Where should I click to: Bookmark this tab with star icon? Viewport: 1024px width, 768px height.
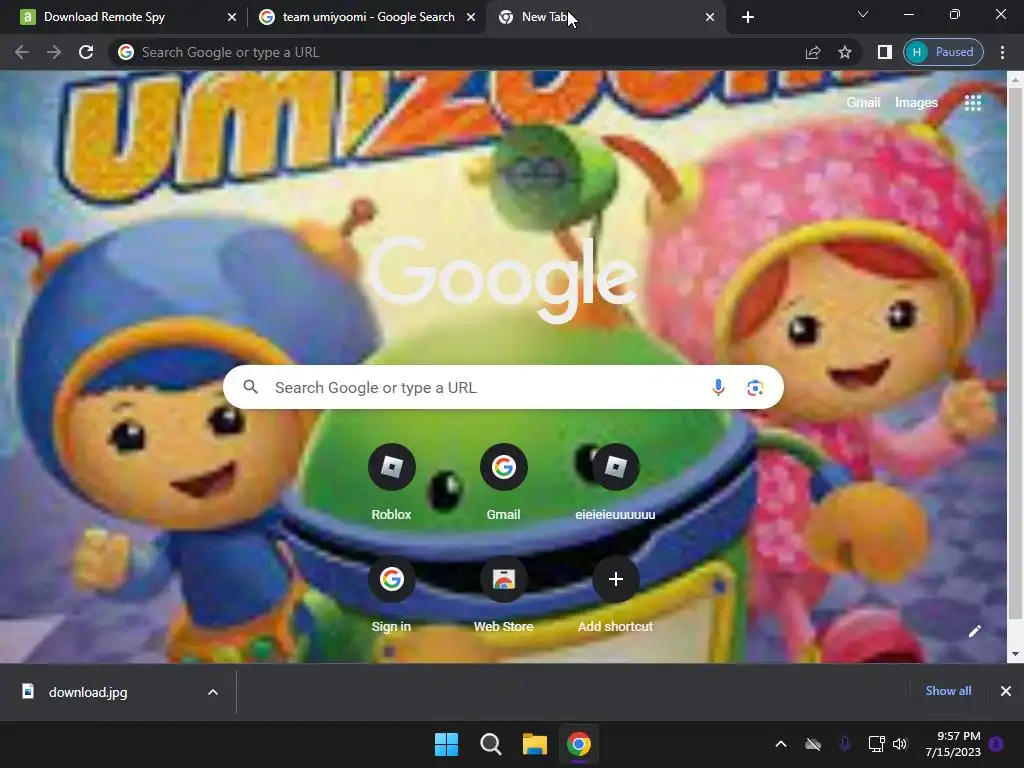point(844,52)
